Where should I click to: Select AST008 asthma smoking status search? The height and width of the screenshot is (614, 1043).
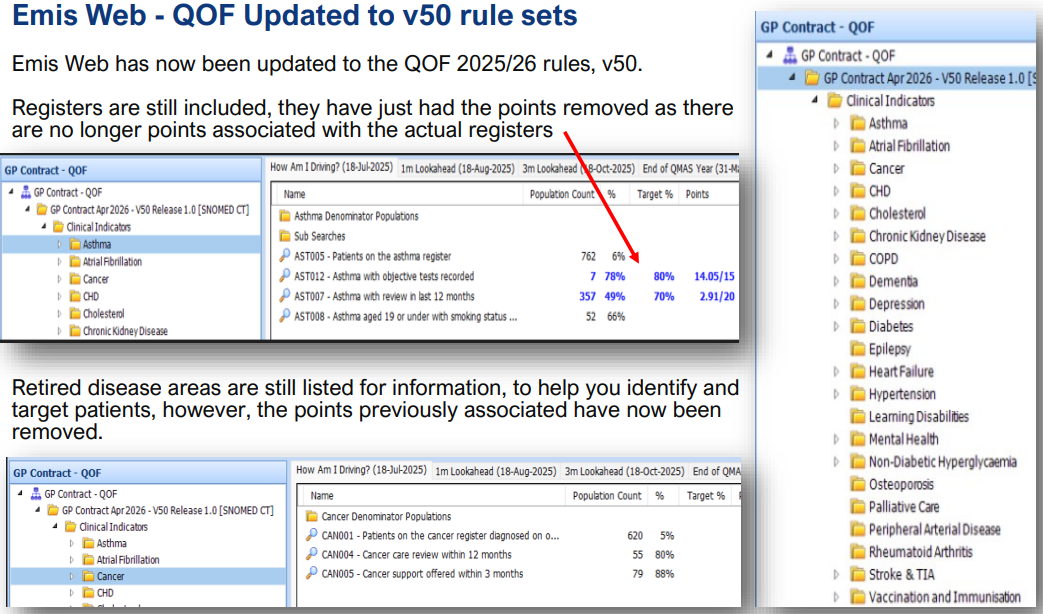pos(405,317)
